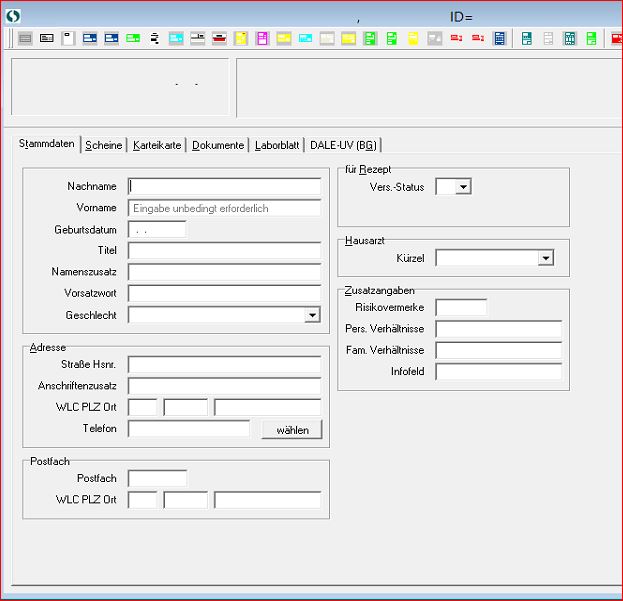Click the faded white form toolbar icon

pyautogui.click(x=547, y=39)
